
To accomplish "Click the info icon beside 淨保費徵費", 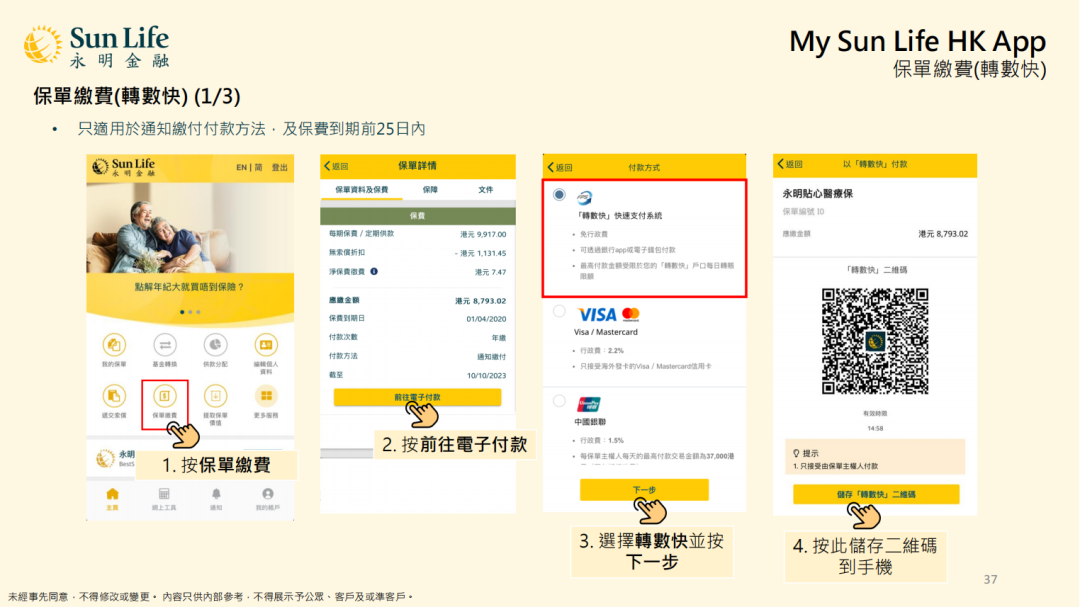I will click(374, 271).
